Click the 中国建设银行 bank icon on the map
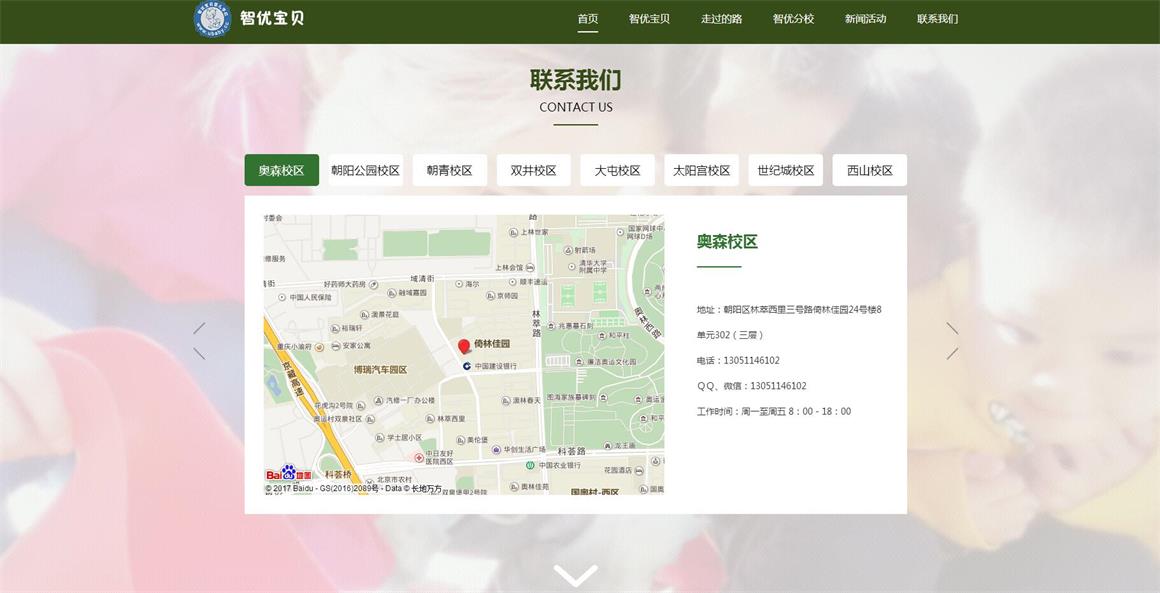Image resolution: width=1160 pixels, height=593 pixels. pos(466,366)
